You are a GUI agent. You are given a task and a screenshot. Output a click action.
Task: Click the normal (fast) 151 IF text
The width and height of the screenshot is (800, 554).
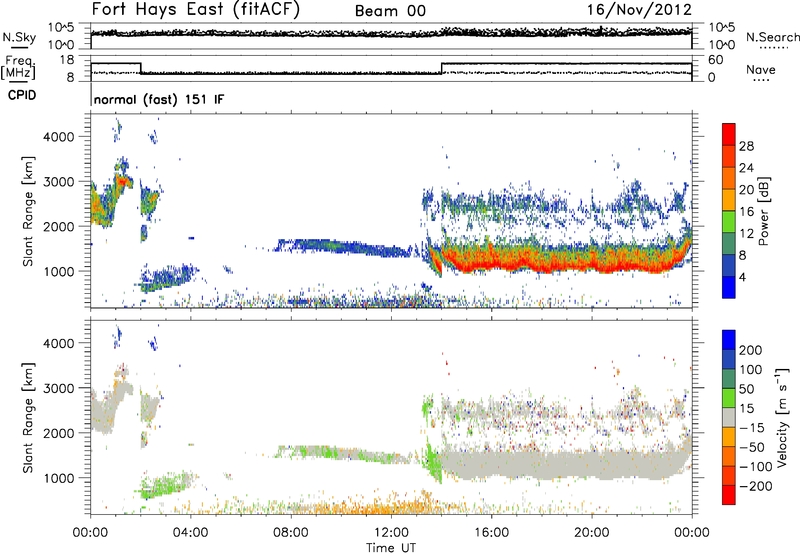[x=159, y=99]
